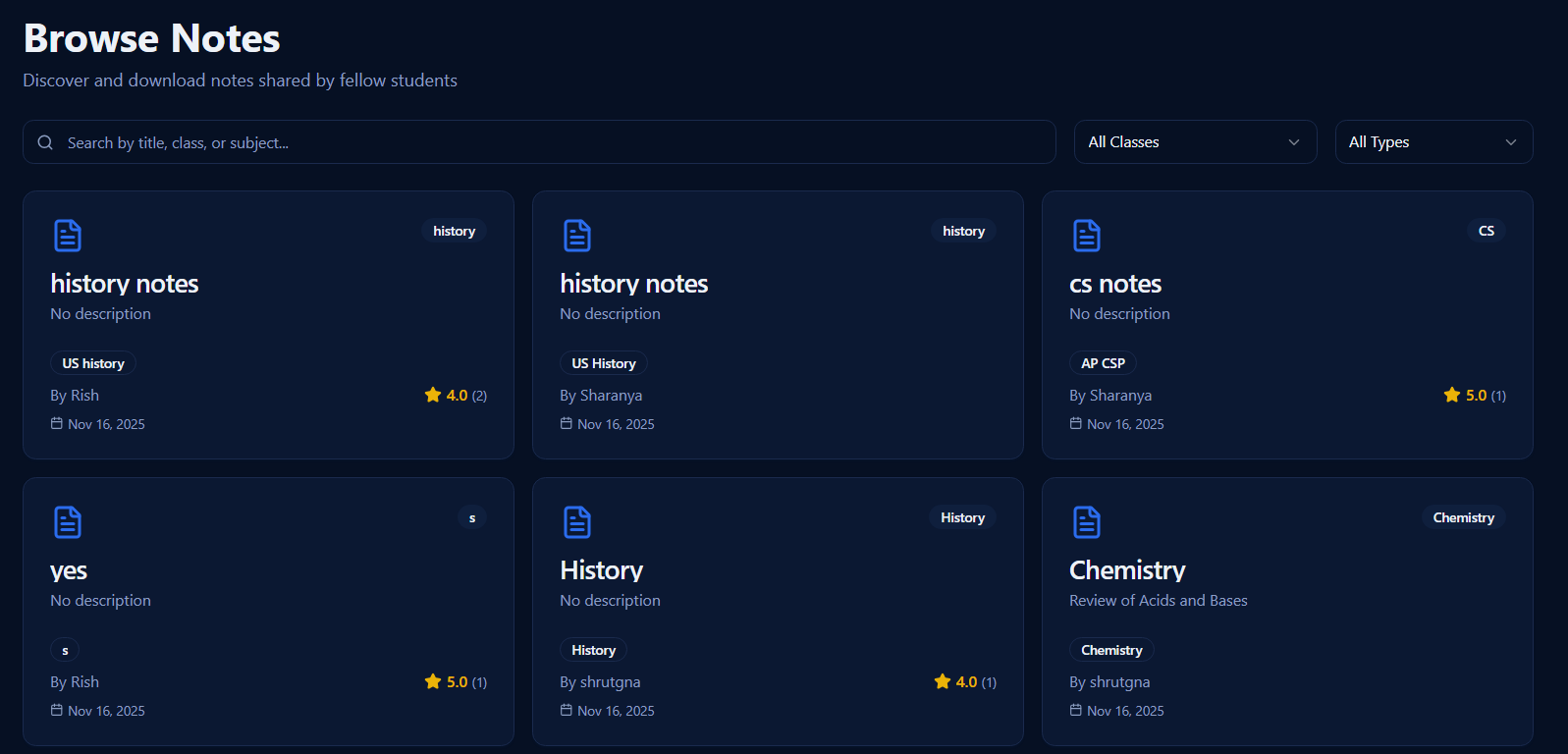Viewport: 1568px width, 754px height.
Task: Click document icon on Rish's history notes card
Action: point(68,236)
